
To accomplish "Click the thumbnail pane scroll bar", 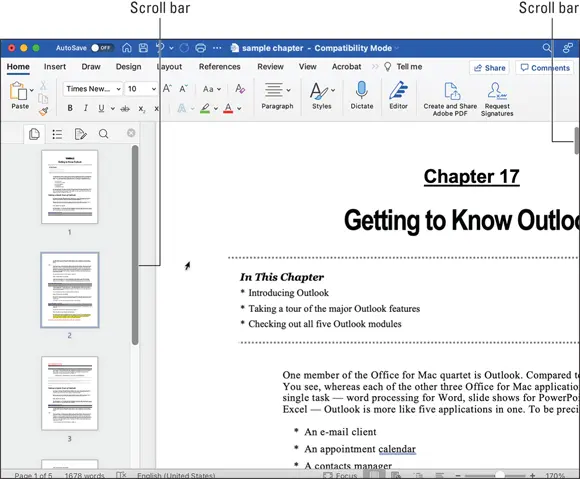I will (x=135, y=245).
